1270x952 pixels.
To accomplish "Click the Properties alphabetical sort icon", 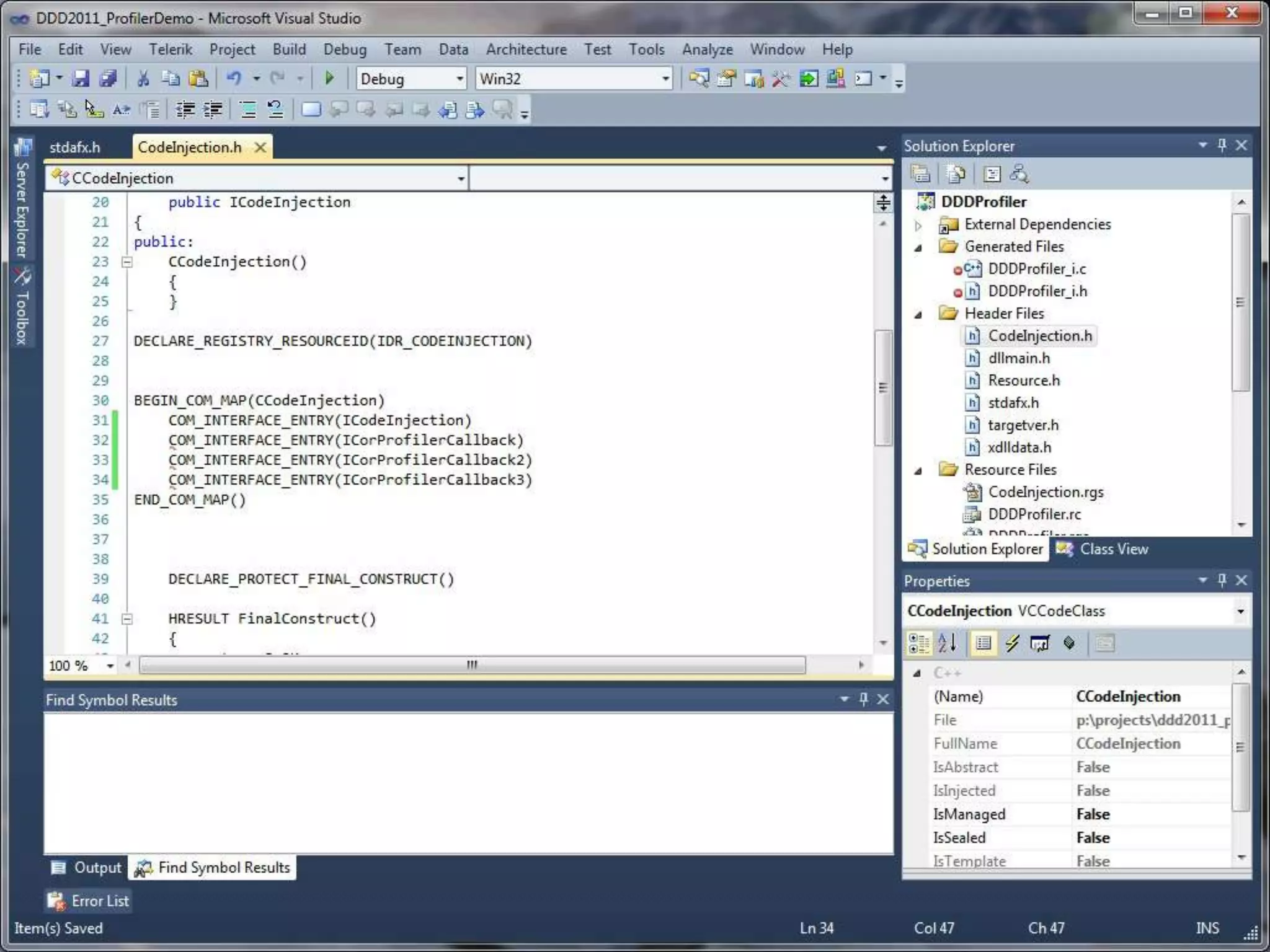I will (x=947, y=643).
